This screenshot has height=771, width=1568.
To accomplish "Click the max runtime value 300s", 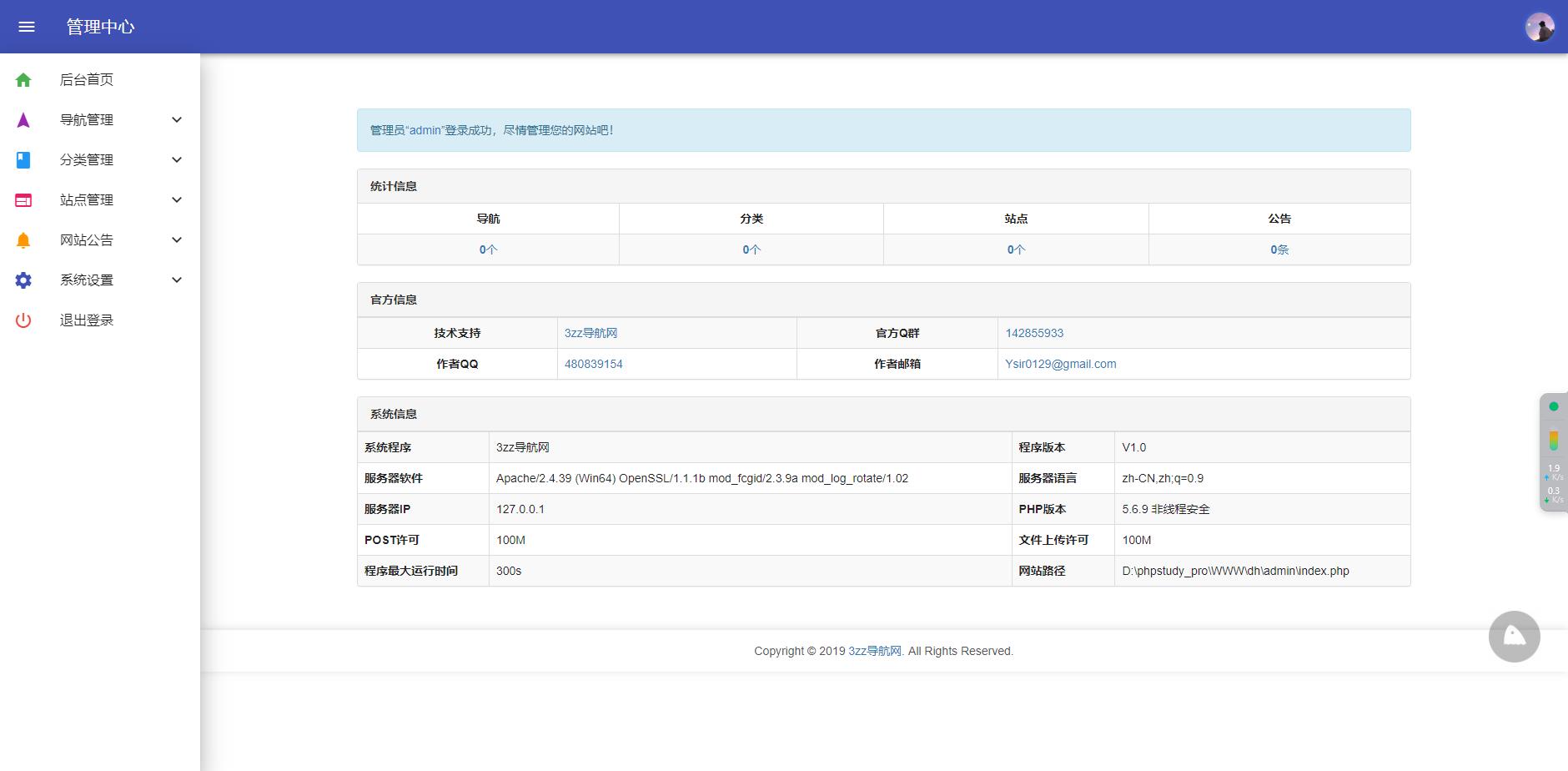I will [508, 571].
